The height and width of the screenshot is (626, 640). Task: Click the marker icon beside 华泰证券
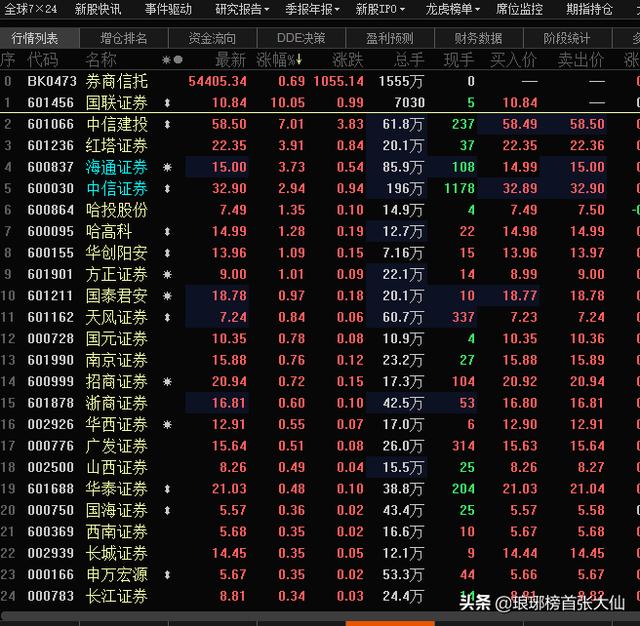[x=167, y=489]
